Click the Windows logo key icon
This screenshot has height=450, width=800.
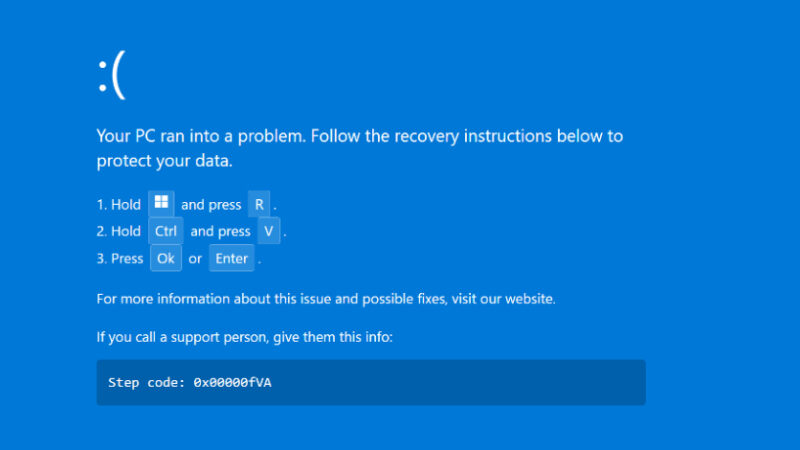161,204
